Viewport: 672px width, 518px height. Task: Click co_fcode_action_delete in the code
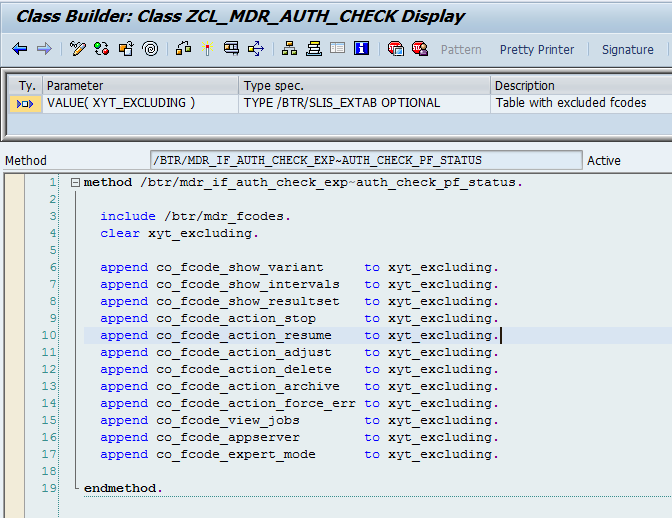pos(244,370)
